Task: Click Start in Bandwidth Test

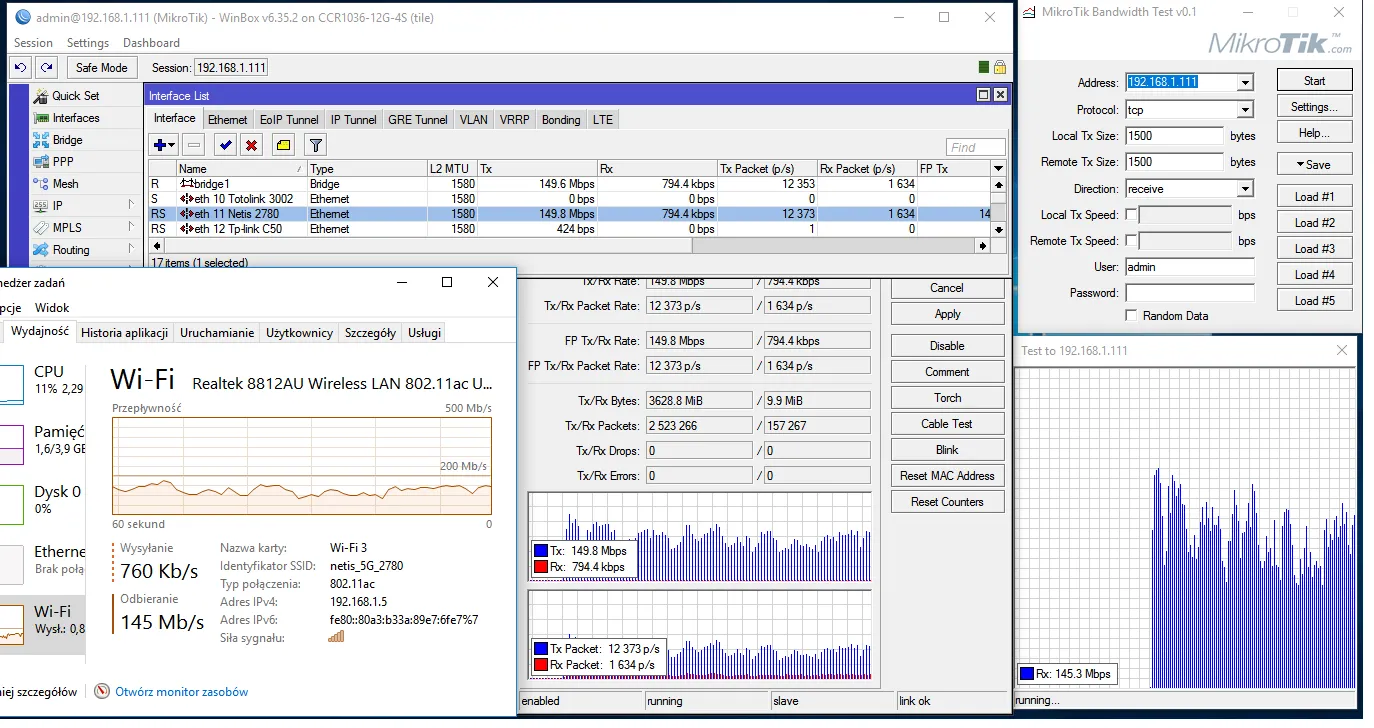Action: (x=1314, y=81)
